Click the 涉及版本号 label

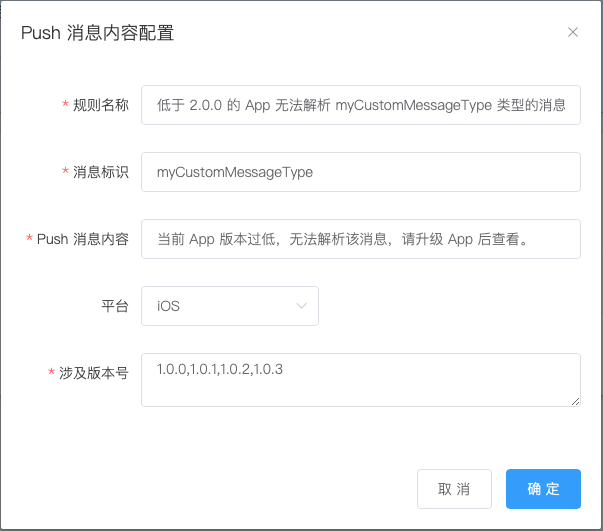point(94,373)
